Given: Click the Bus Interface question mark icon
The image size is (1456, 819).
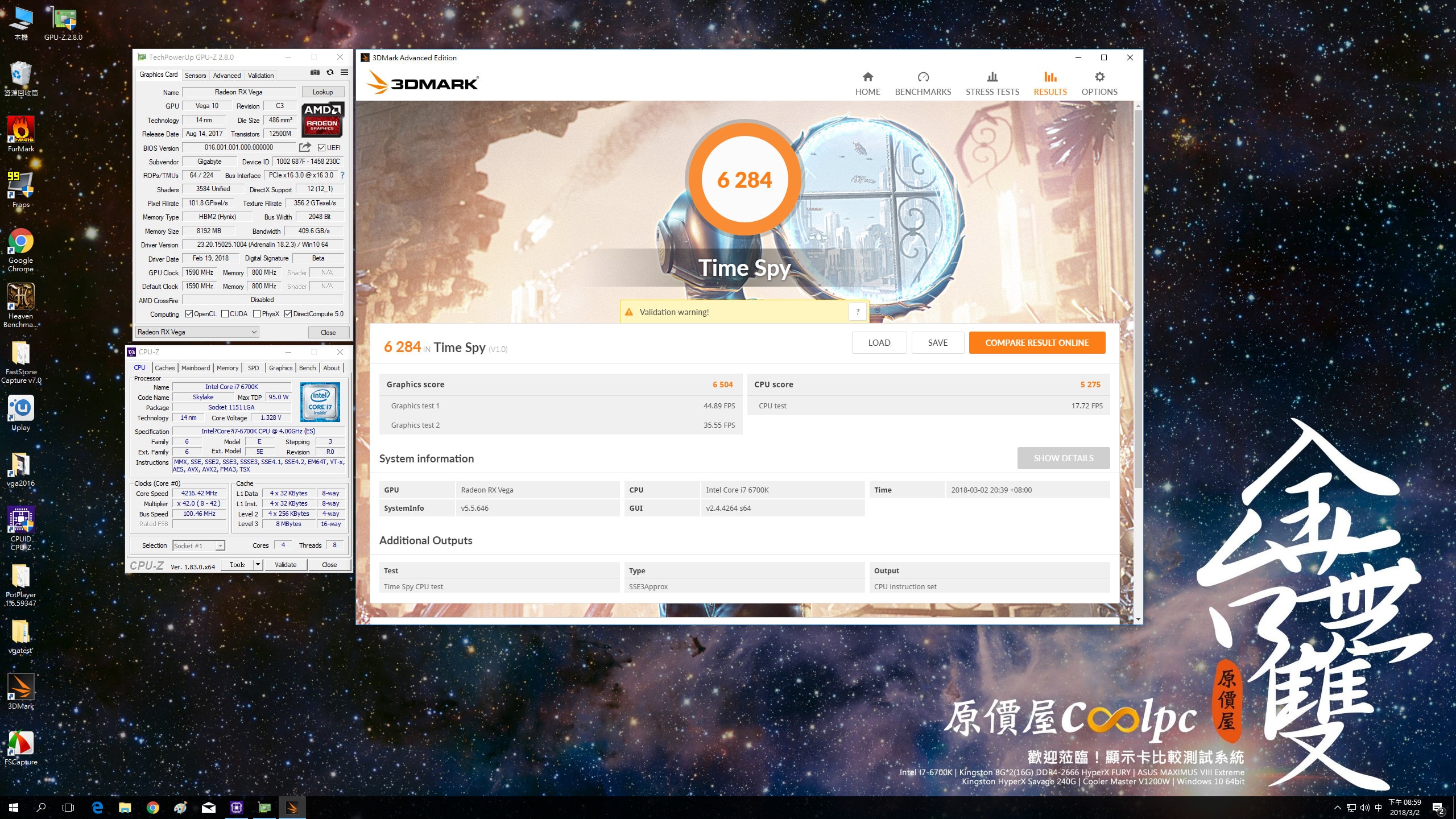Looking at the screenshot, I should point(342,175).
